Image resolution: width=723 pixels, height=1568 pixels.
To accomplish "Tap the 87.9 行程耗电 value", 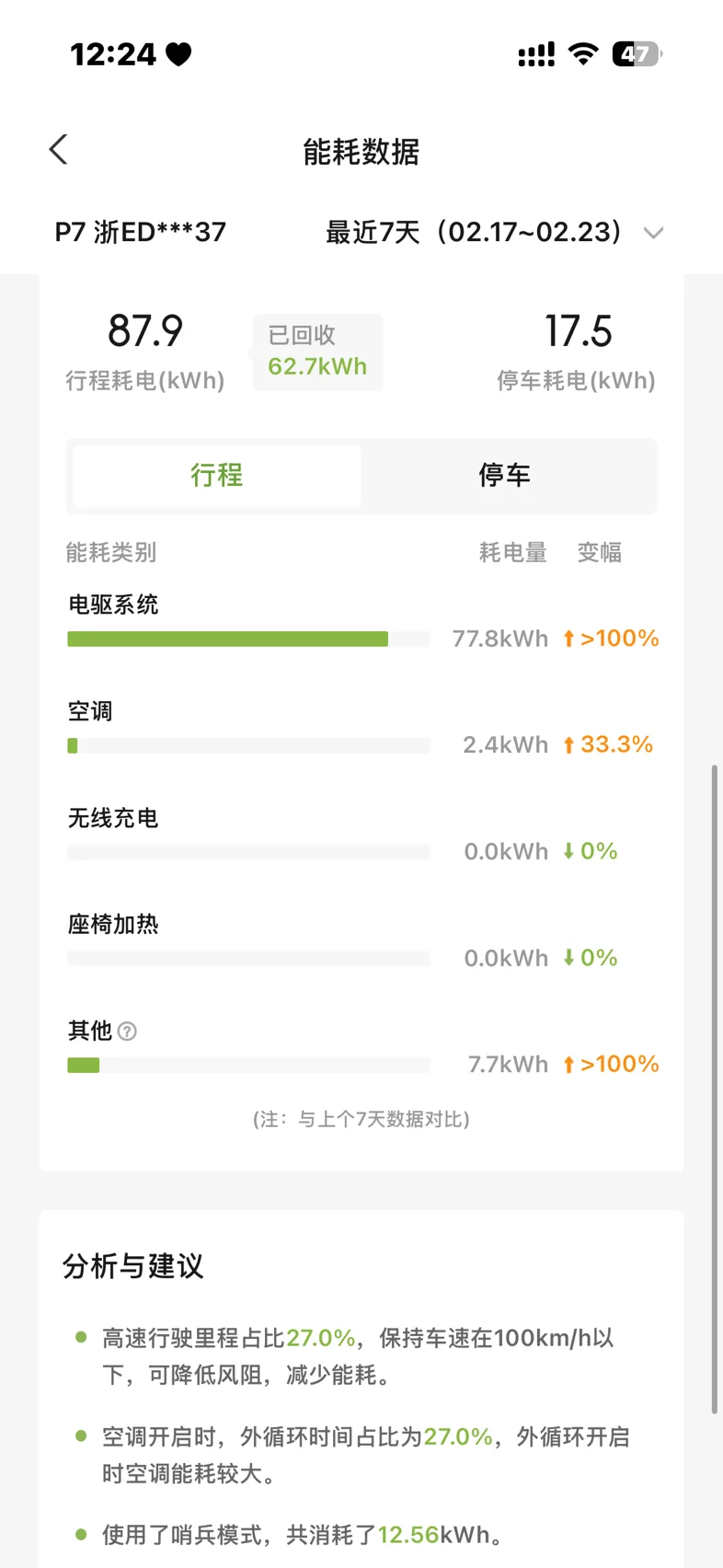I will (x=145, y=331).
